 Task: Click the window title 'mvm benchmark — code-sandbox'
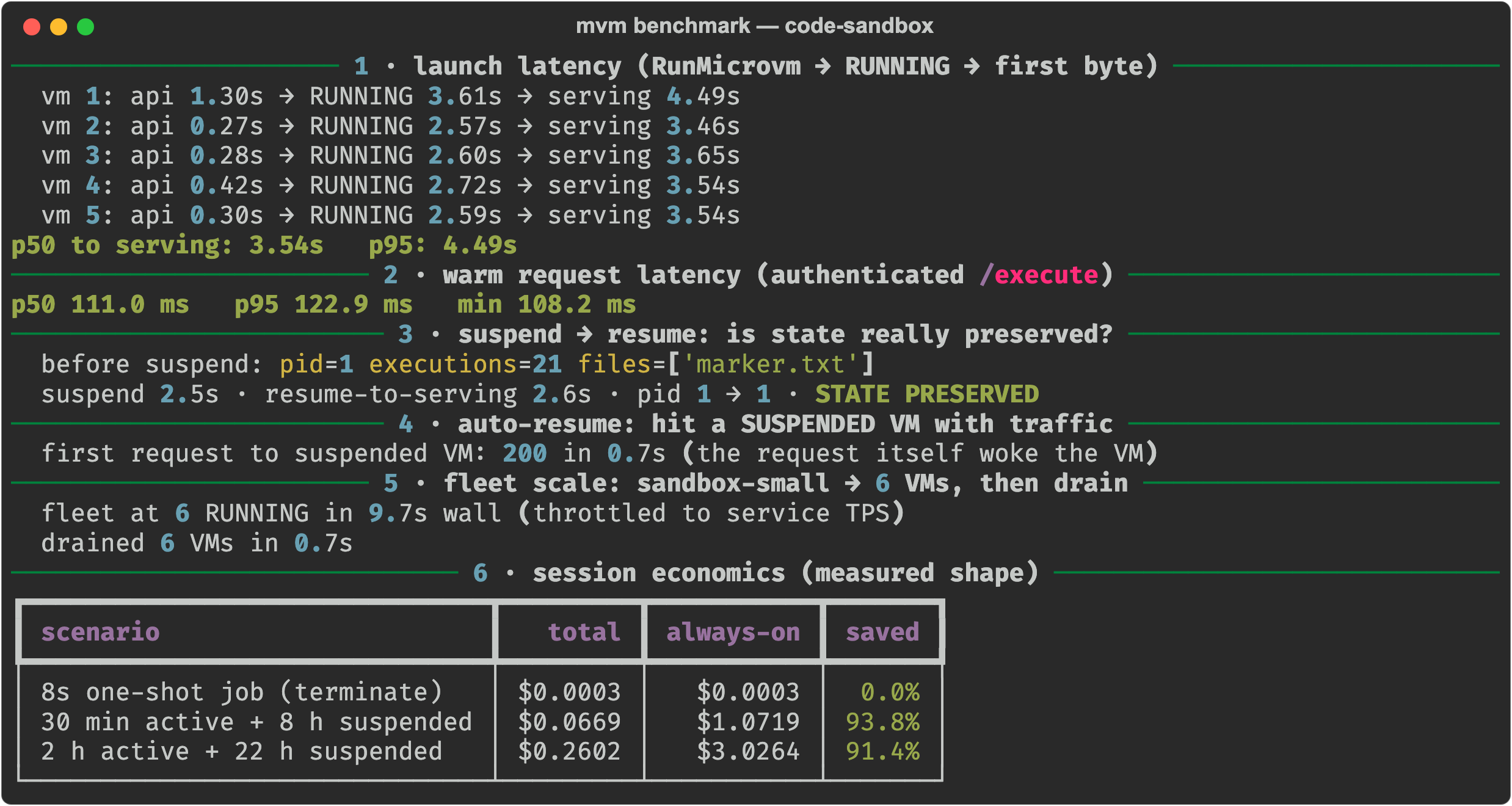(755, 26)
